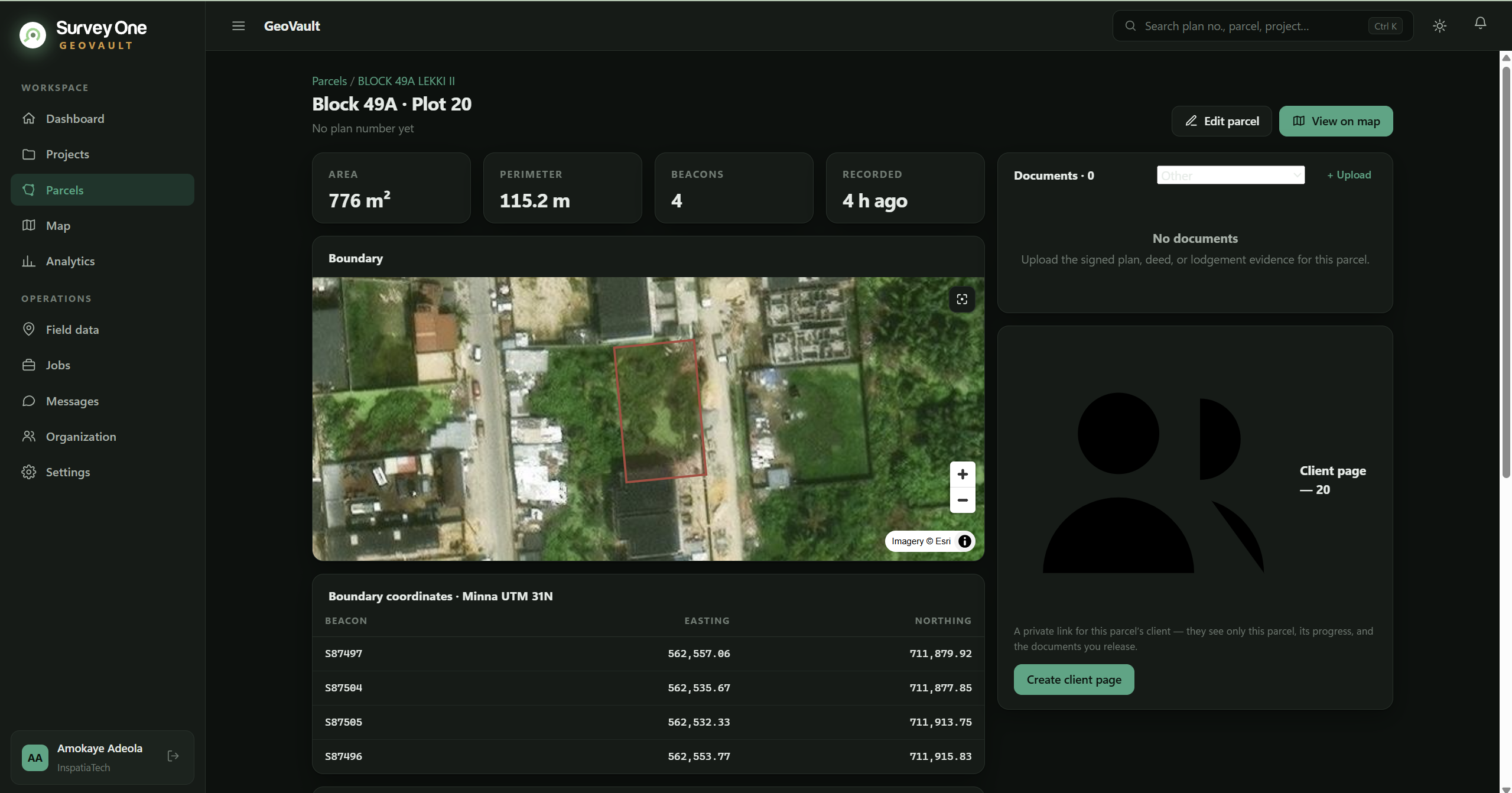The height and width of the screenshot is (793, 1512).
Task: Click the Map icon in sidebar
Action: [x=28, y=225]
